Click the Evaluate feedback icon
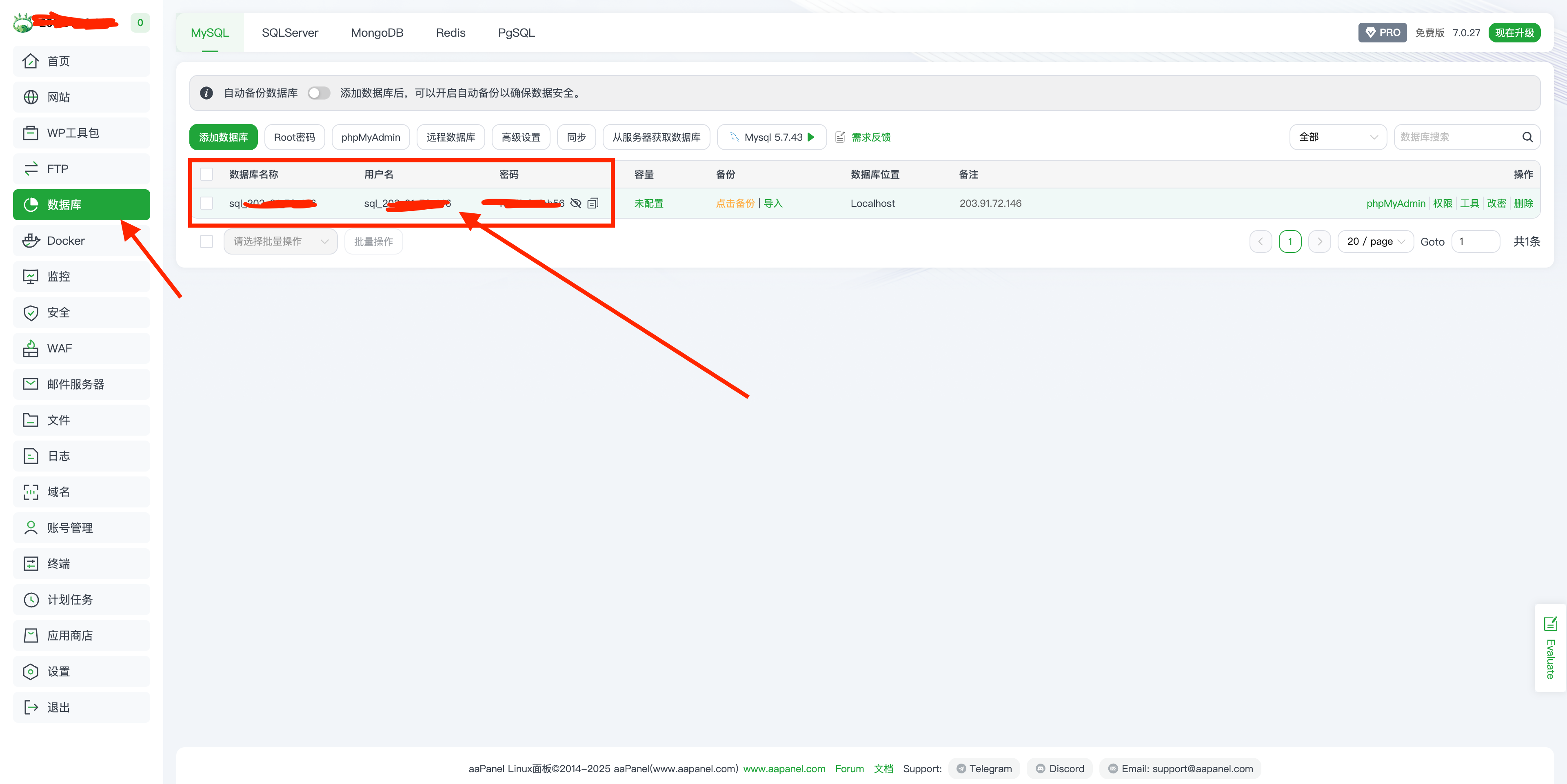Viewport: 1567px width, 784px height. (1550, 623)
